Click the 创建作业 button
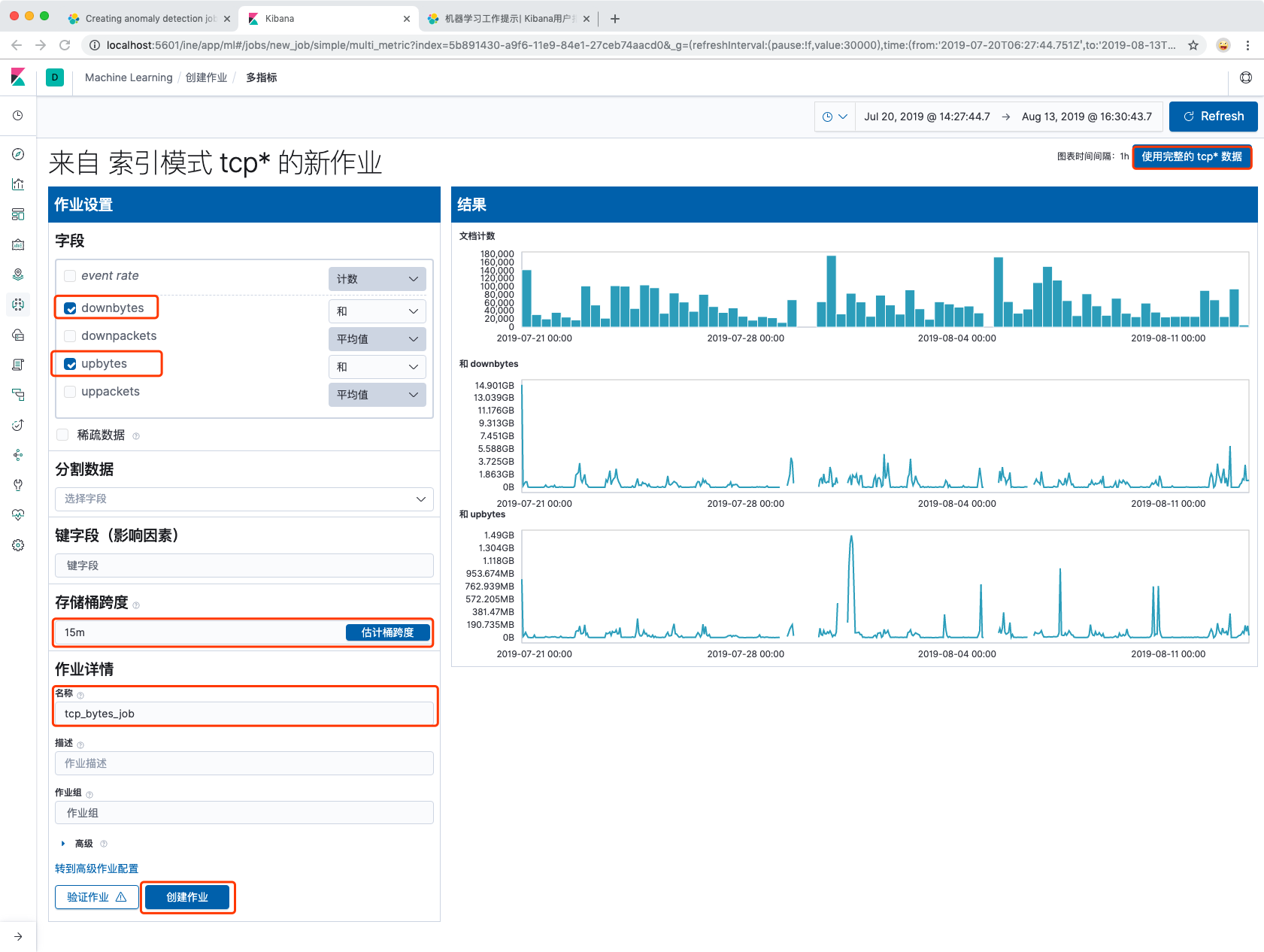1264x952 pixels. (x=187, y=897)
